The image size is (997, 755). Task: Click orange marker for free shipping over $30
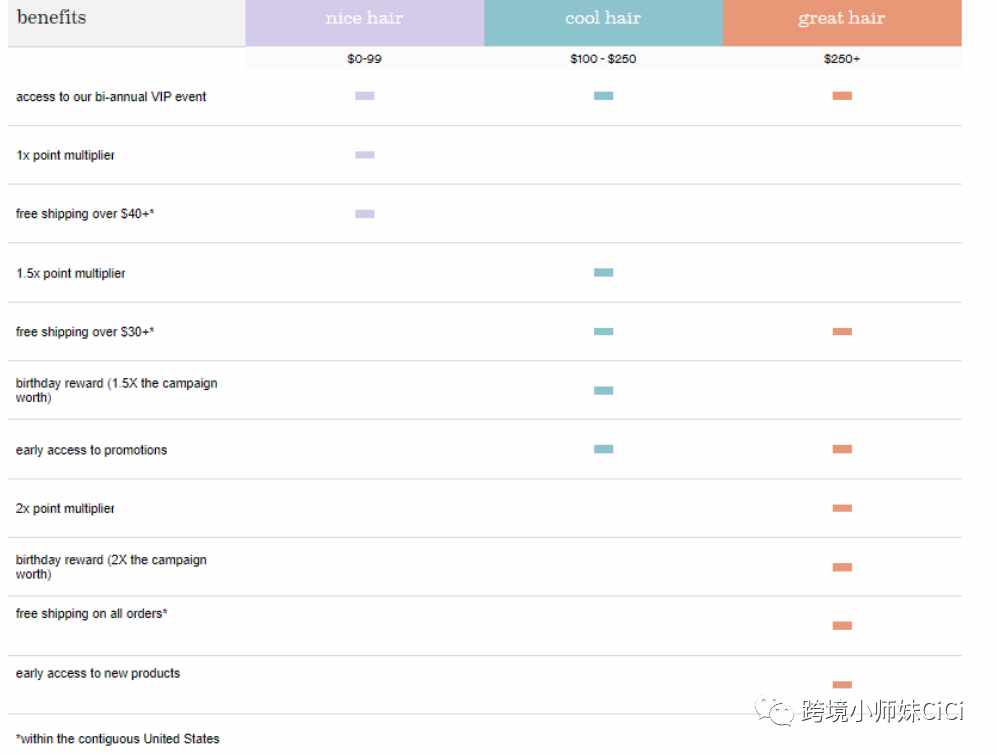tap(842, 331)
